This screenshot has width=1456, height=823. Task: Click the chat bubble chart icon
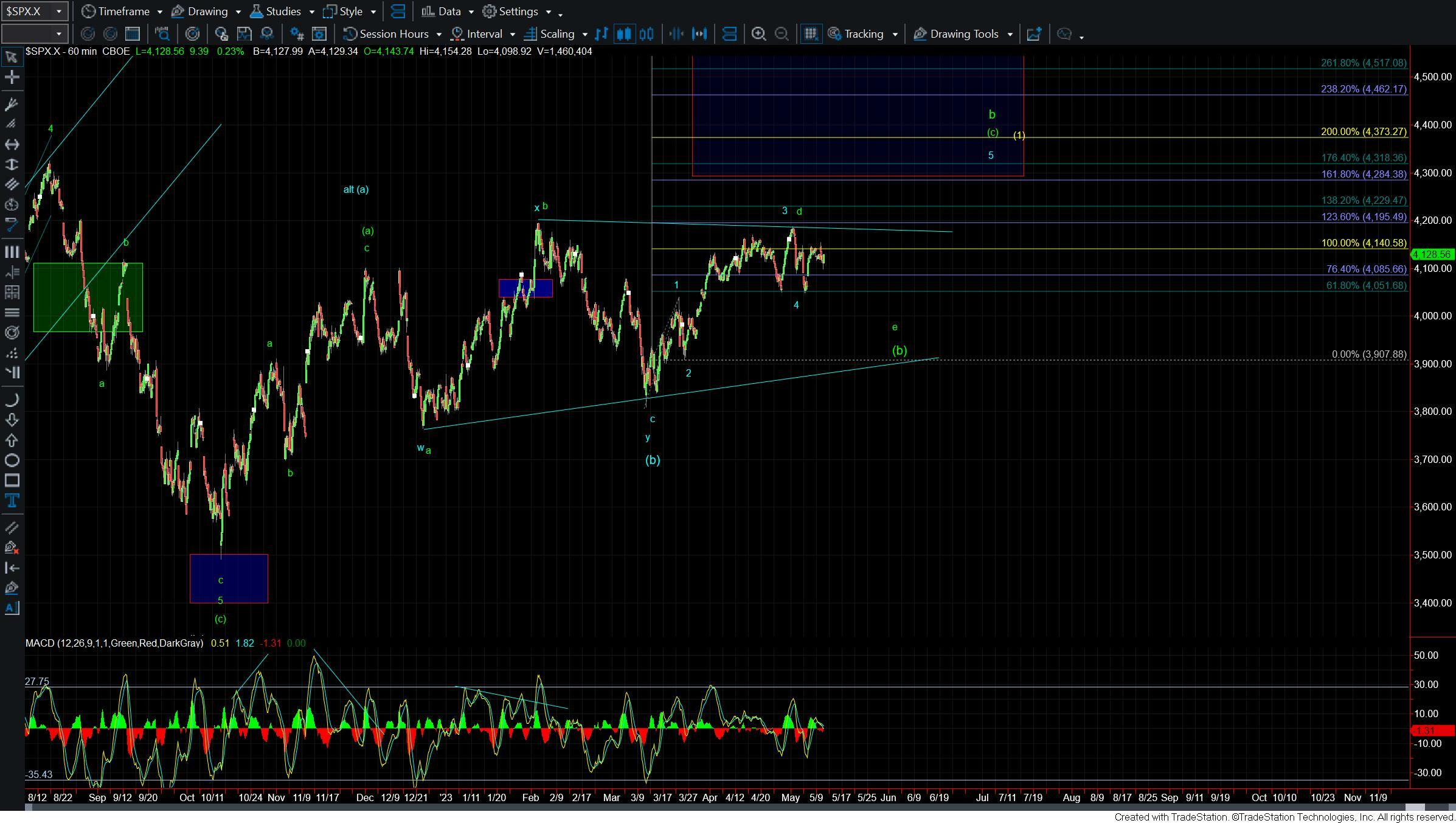1064,34
